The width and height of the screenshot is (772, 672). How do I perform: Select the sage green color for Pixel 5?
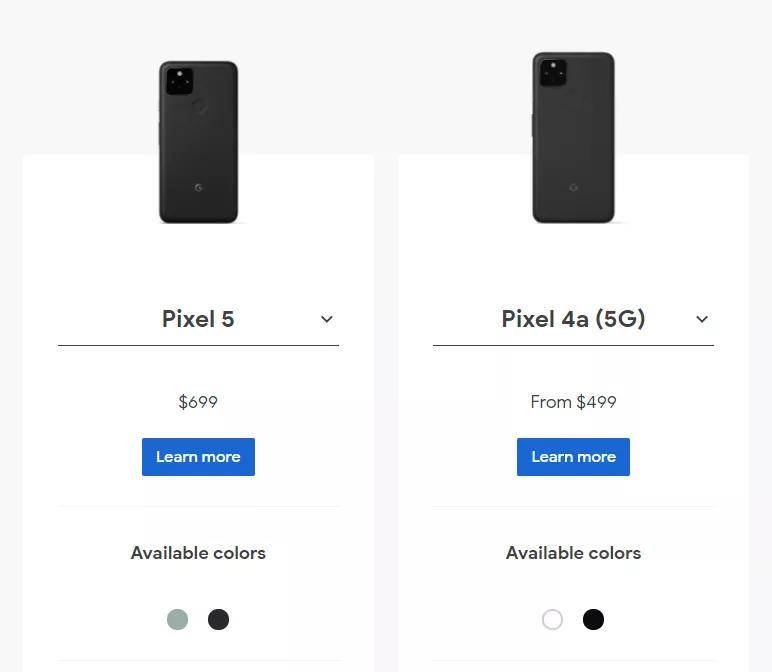pos(177,619)
